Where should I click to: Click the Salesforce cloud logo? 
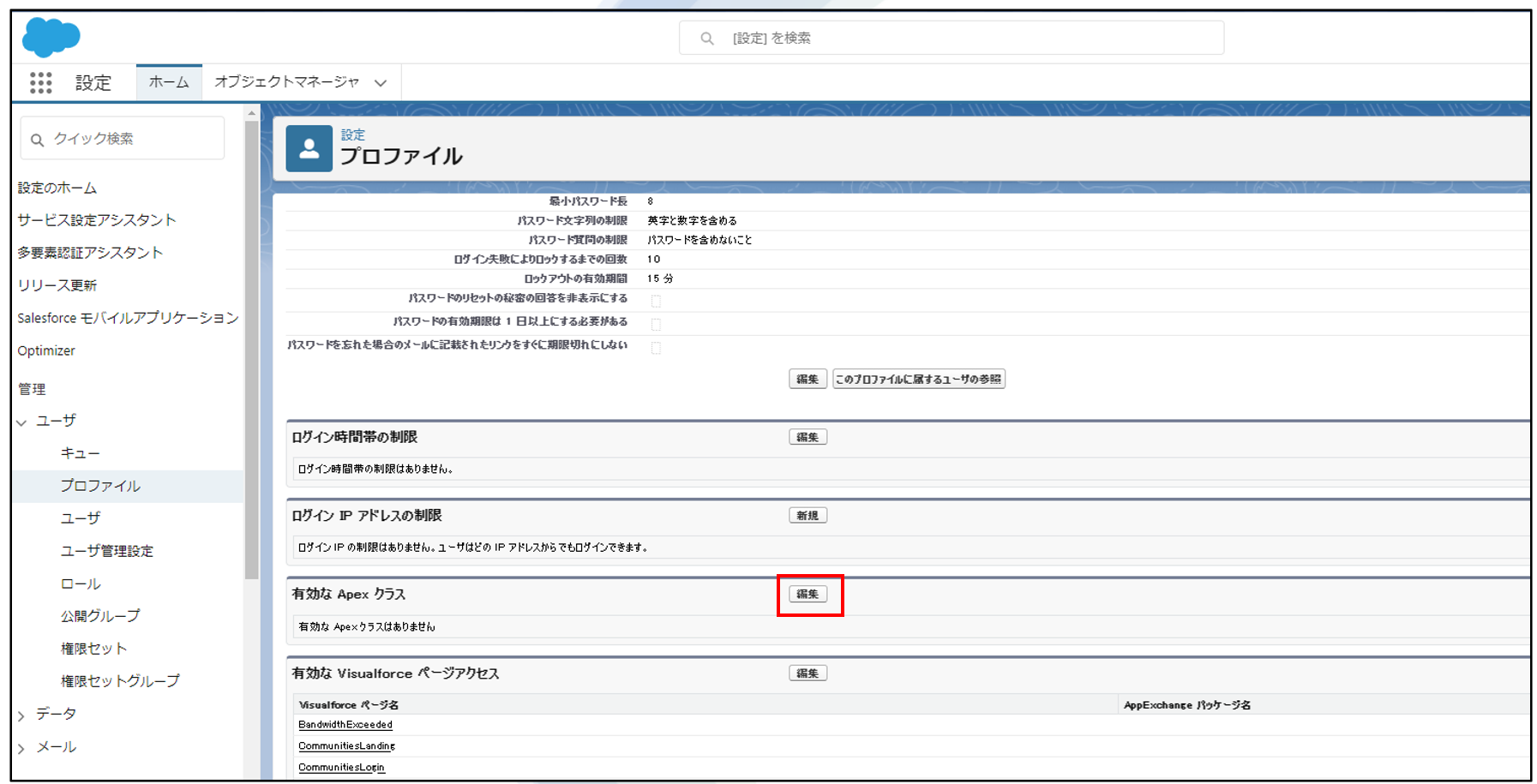tap(51, 38)
